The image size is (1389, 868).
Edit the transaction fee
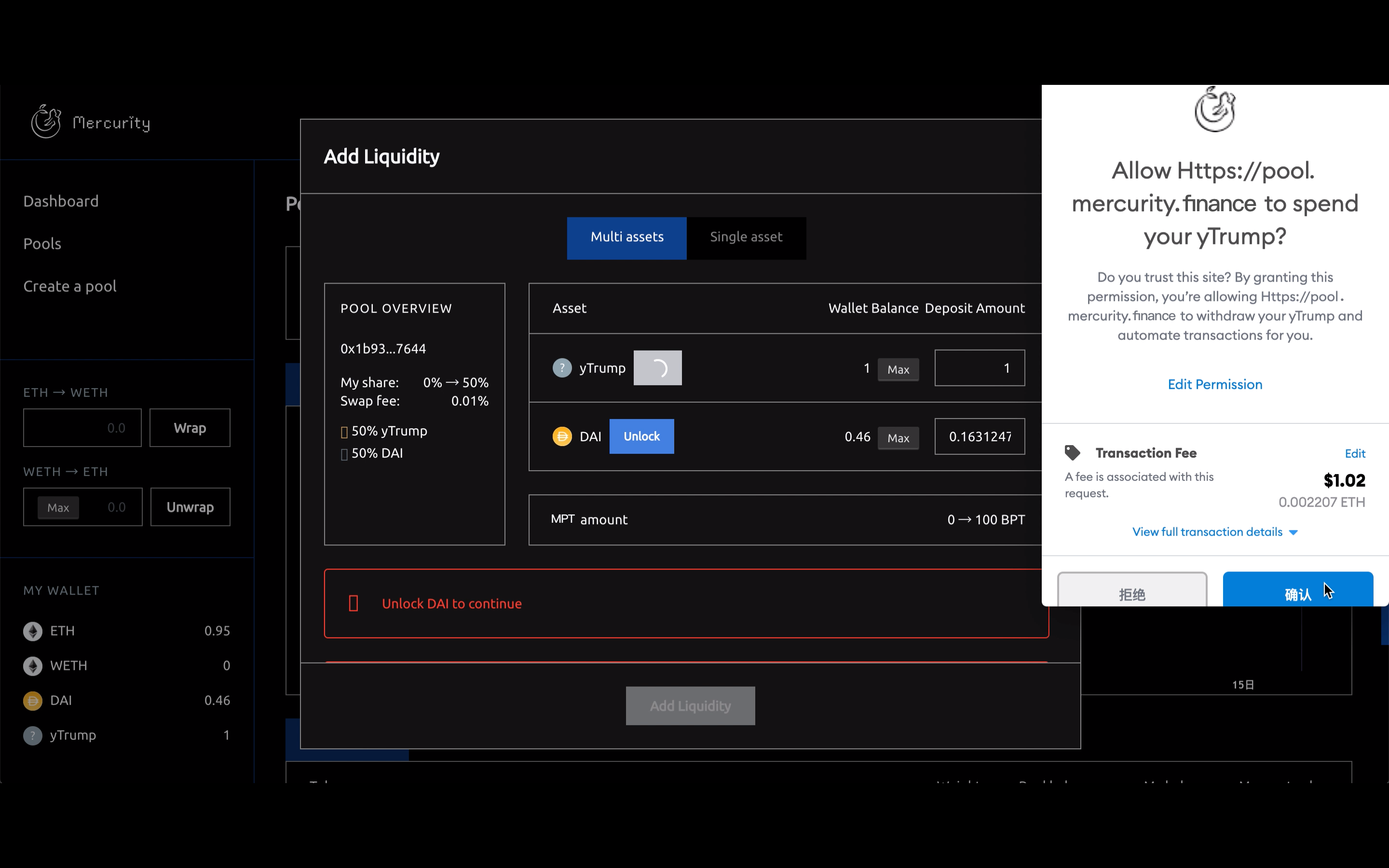[x=1355, y=453]
